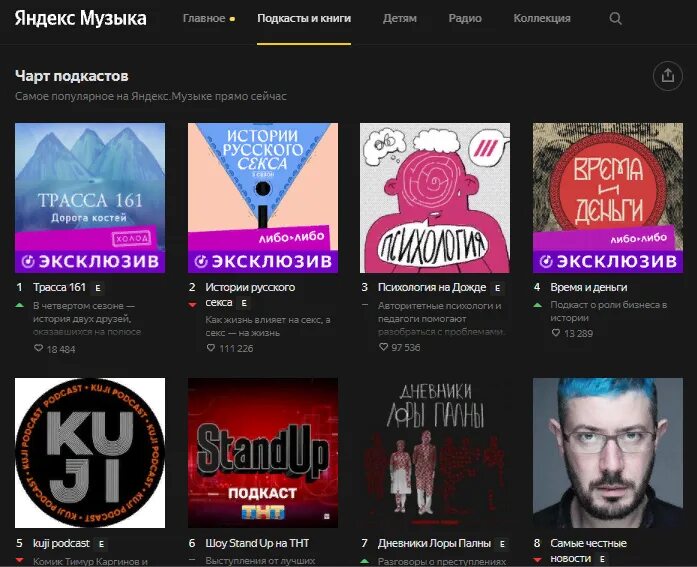Click E badge beside Истории русского секса
This screenshot has width=697, height=567.
(x=244, y=303)
